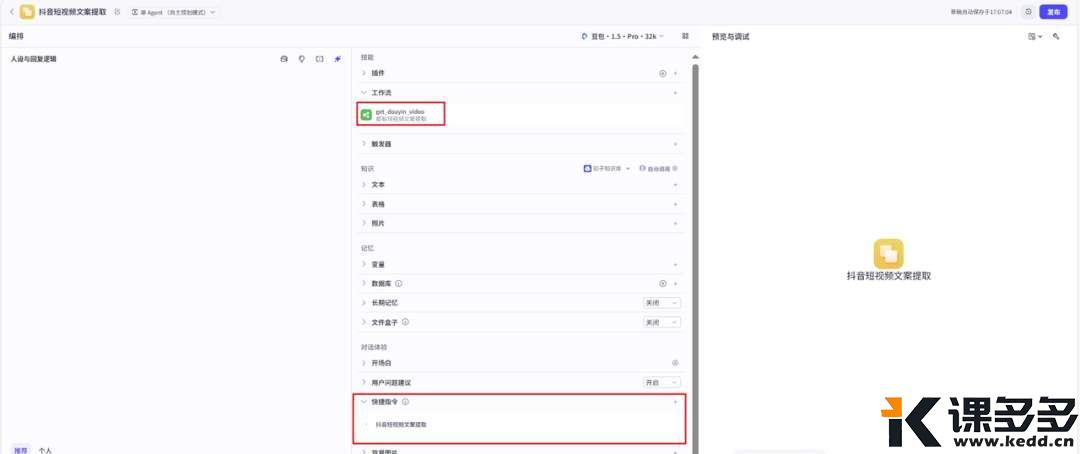This screenshot has height=454, width=1080.
Task: Click the compare panel icon in 人设与回复逻辑
Action: [320, 59]
